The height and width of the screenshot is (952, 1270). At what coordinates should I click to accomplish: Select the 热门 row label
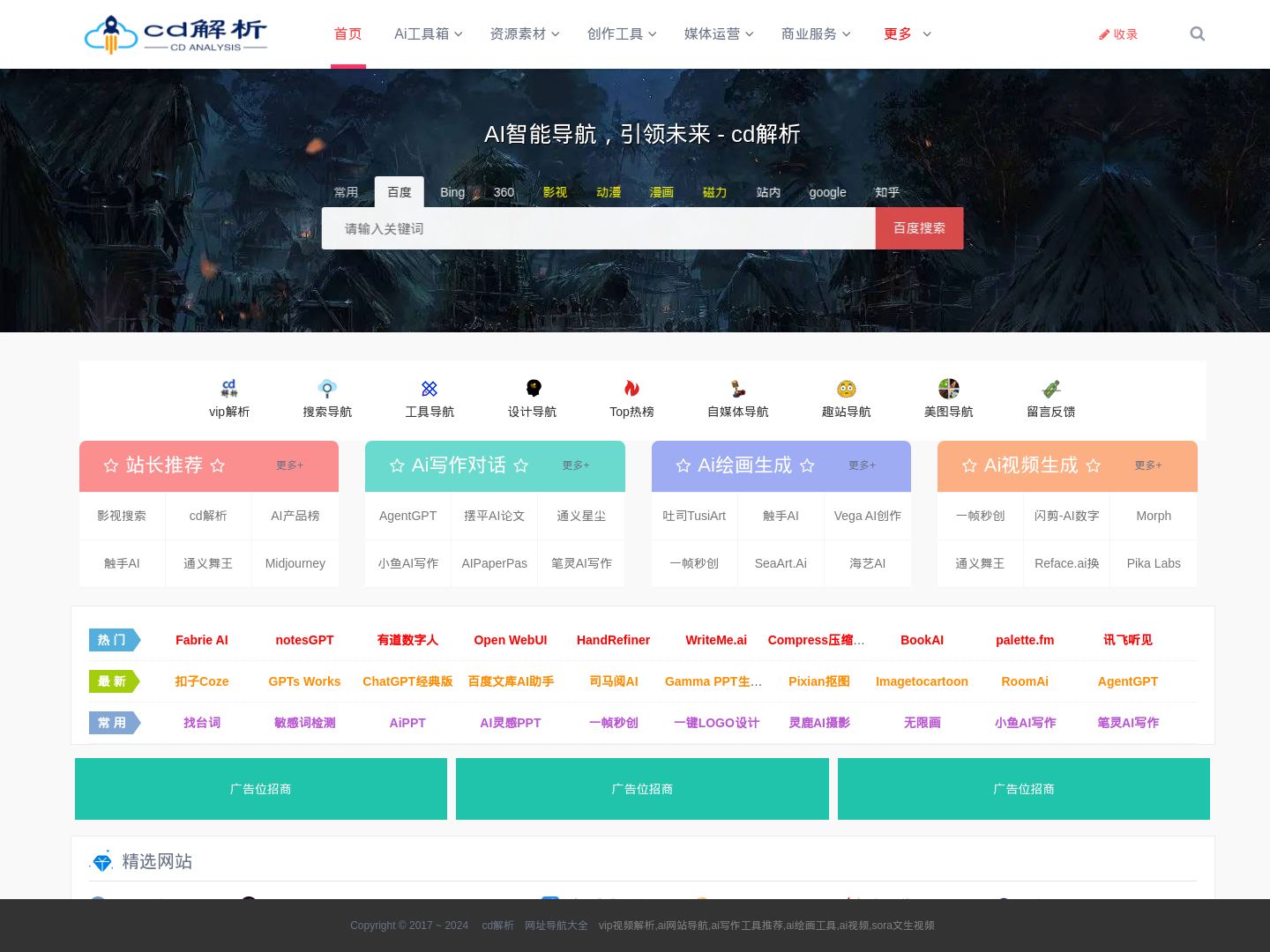[114, 640]
